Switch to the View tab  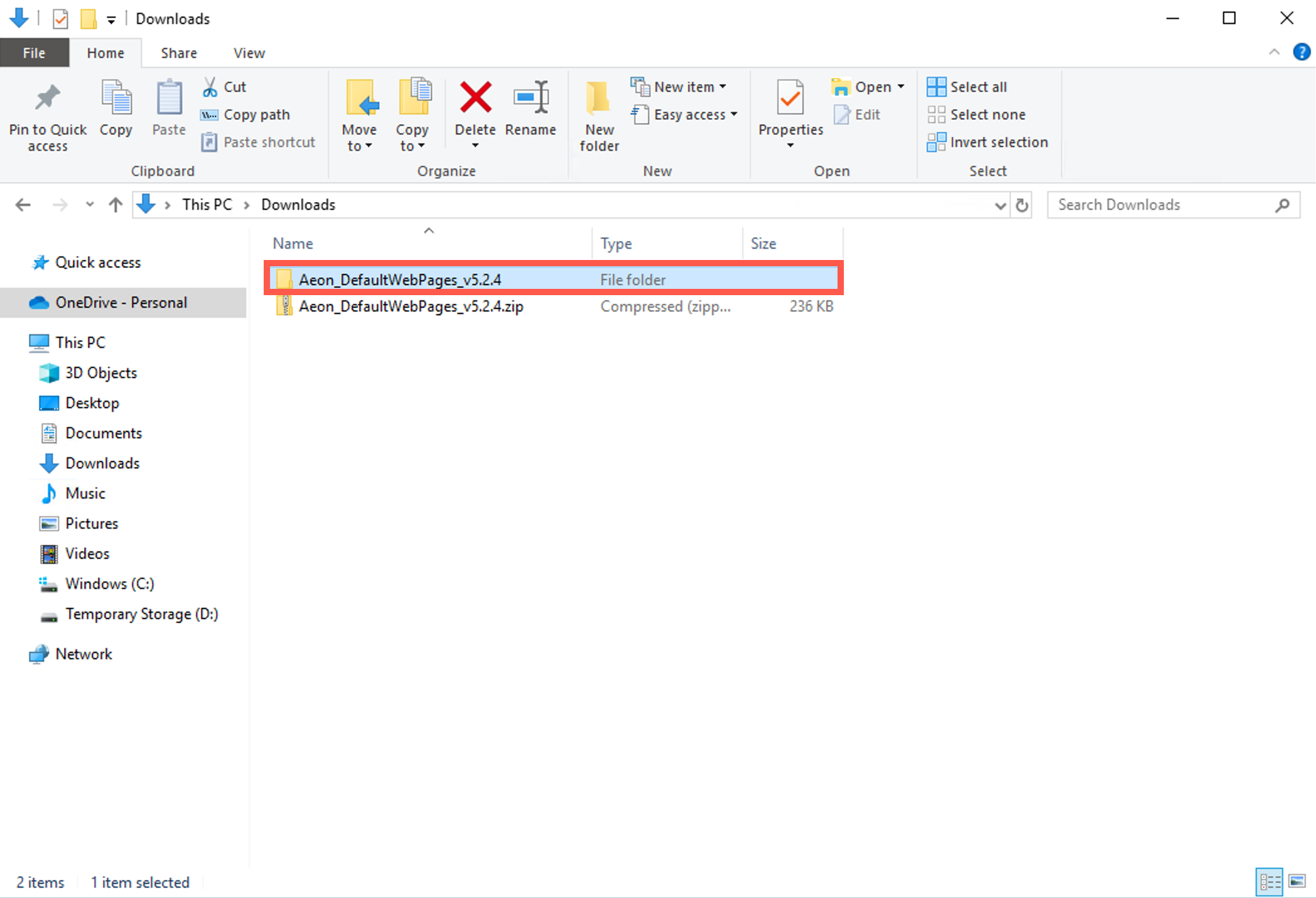pos(248,52)
